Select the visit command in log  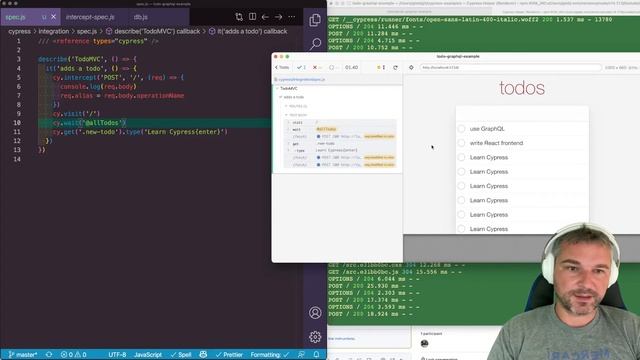click(340, 122)
